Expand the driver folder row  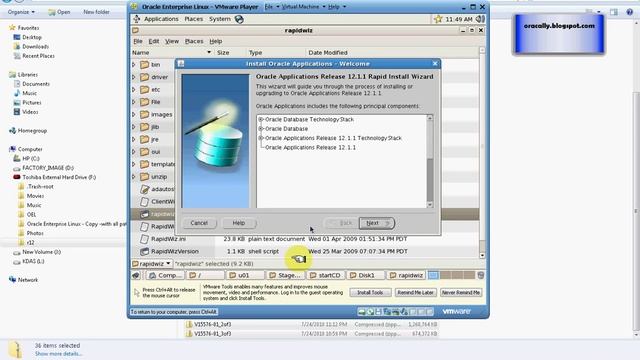click(134, 77)
